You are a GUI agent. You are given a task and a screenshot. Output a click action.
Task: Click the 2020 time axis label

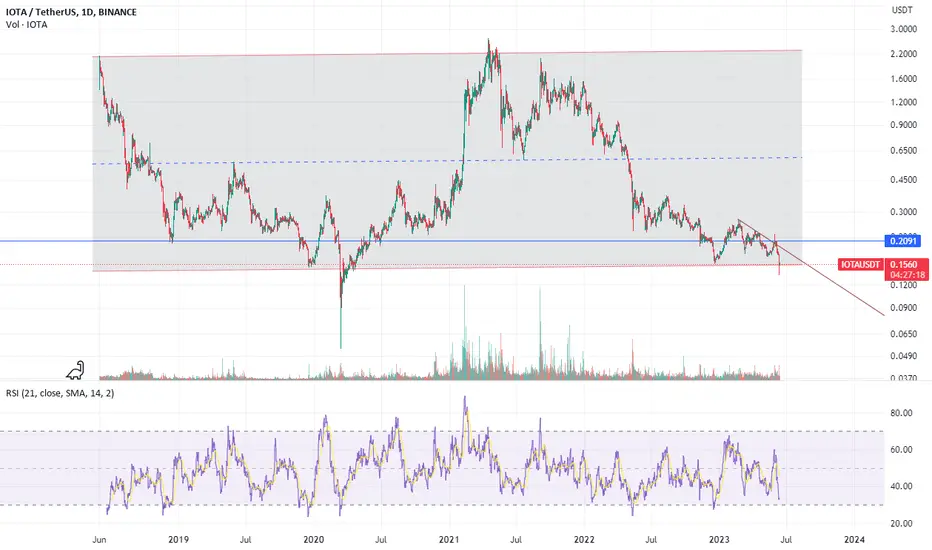[313, 540]
